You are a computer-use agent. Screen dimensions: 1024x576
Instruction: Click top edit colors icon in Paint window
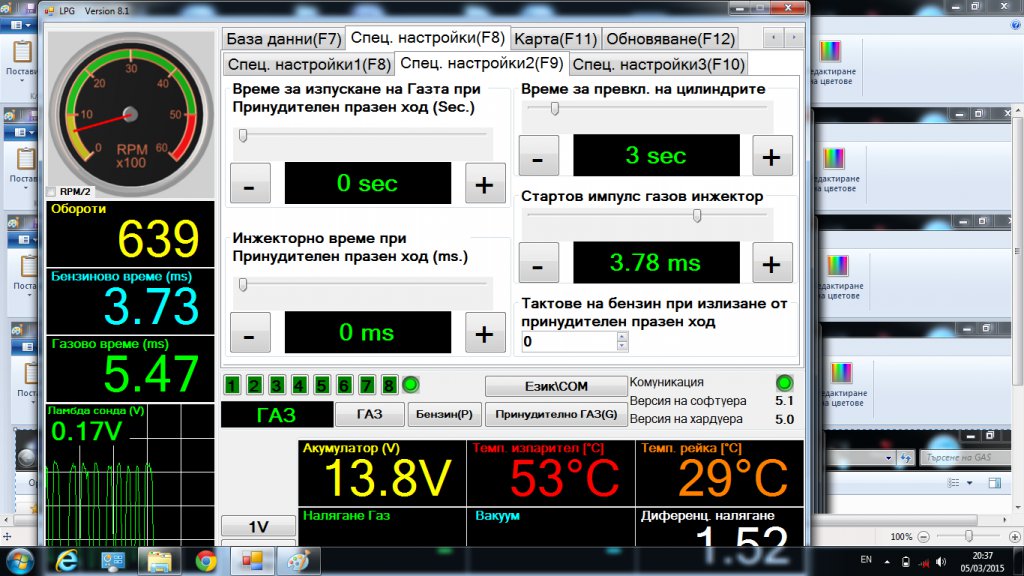pos(830,51)
